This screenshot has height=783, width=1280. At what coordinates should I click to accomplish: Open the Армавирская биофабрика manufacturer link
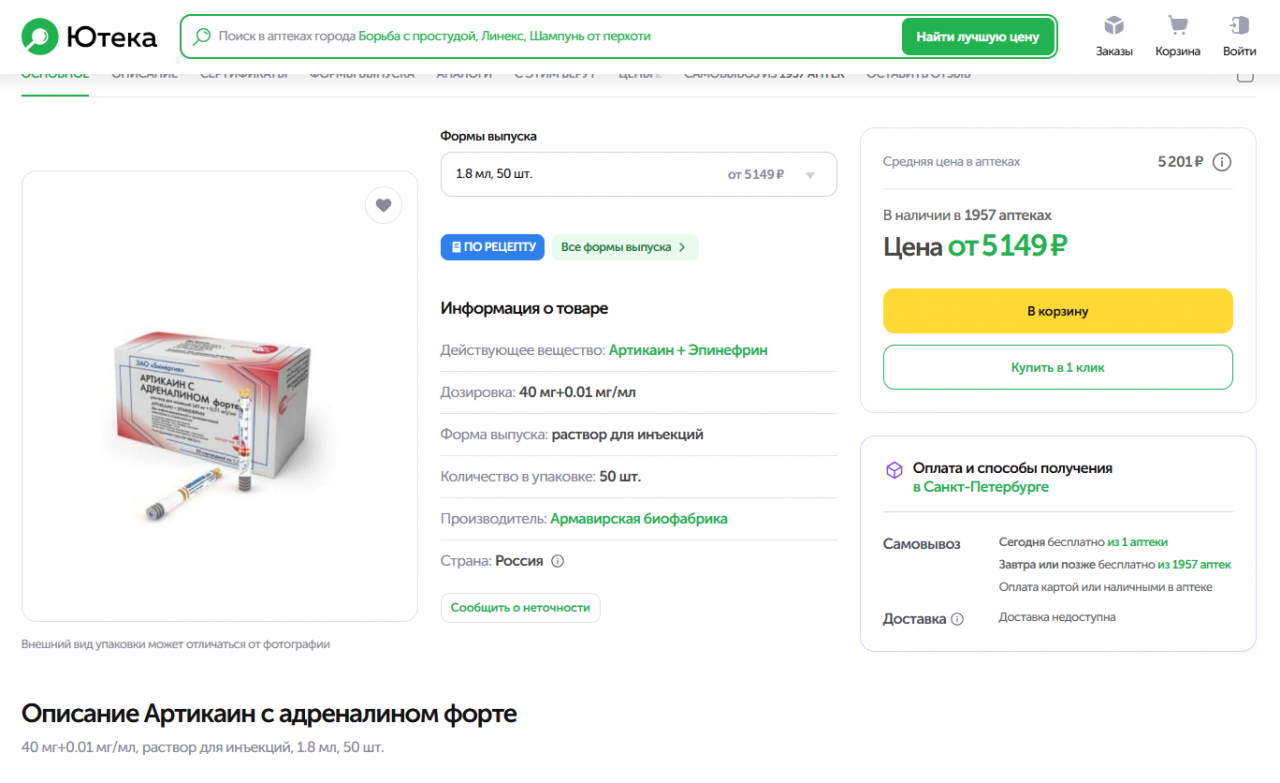pos(639,519)
